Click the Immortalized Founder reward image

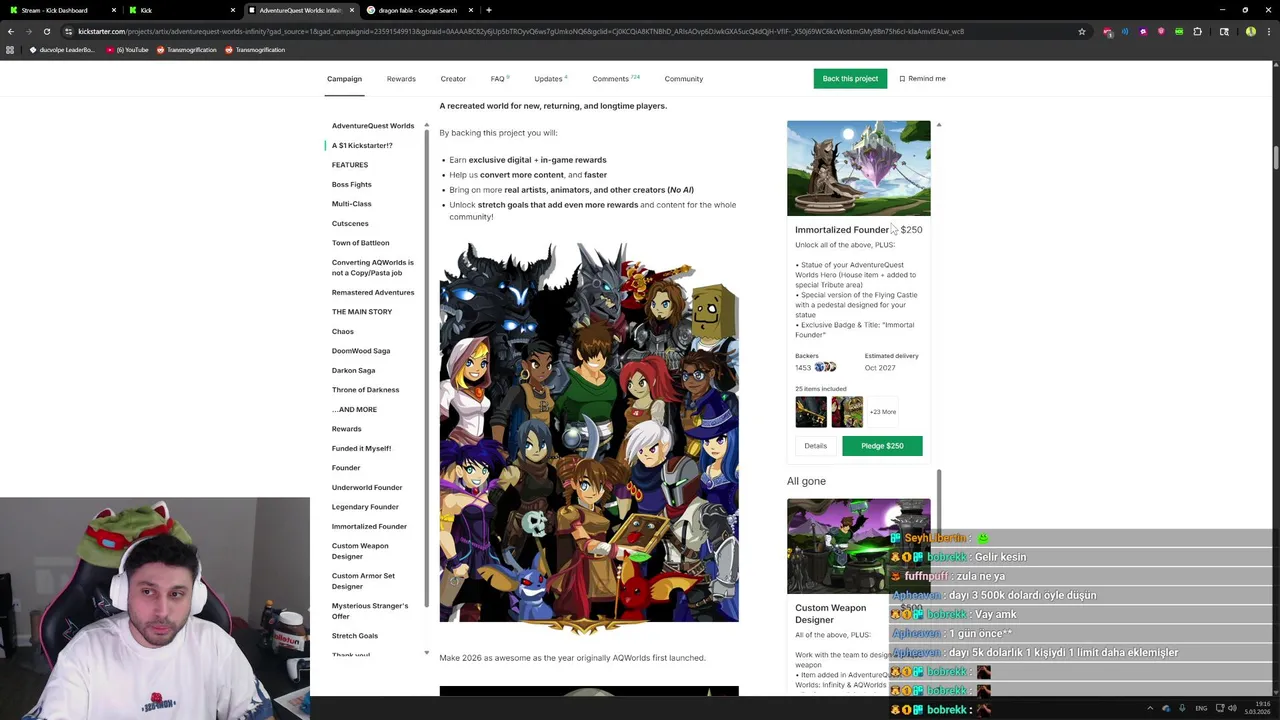(x=859, y=168)
